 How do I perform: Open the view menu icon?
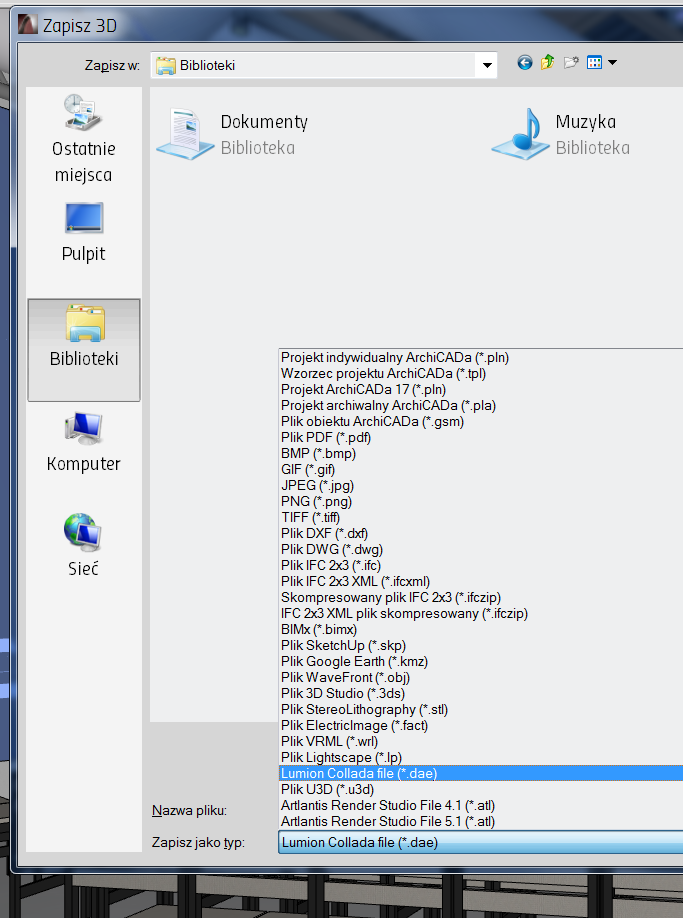coord(601,62)
